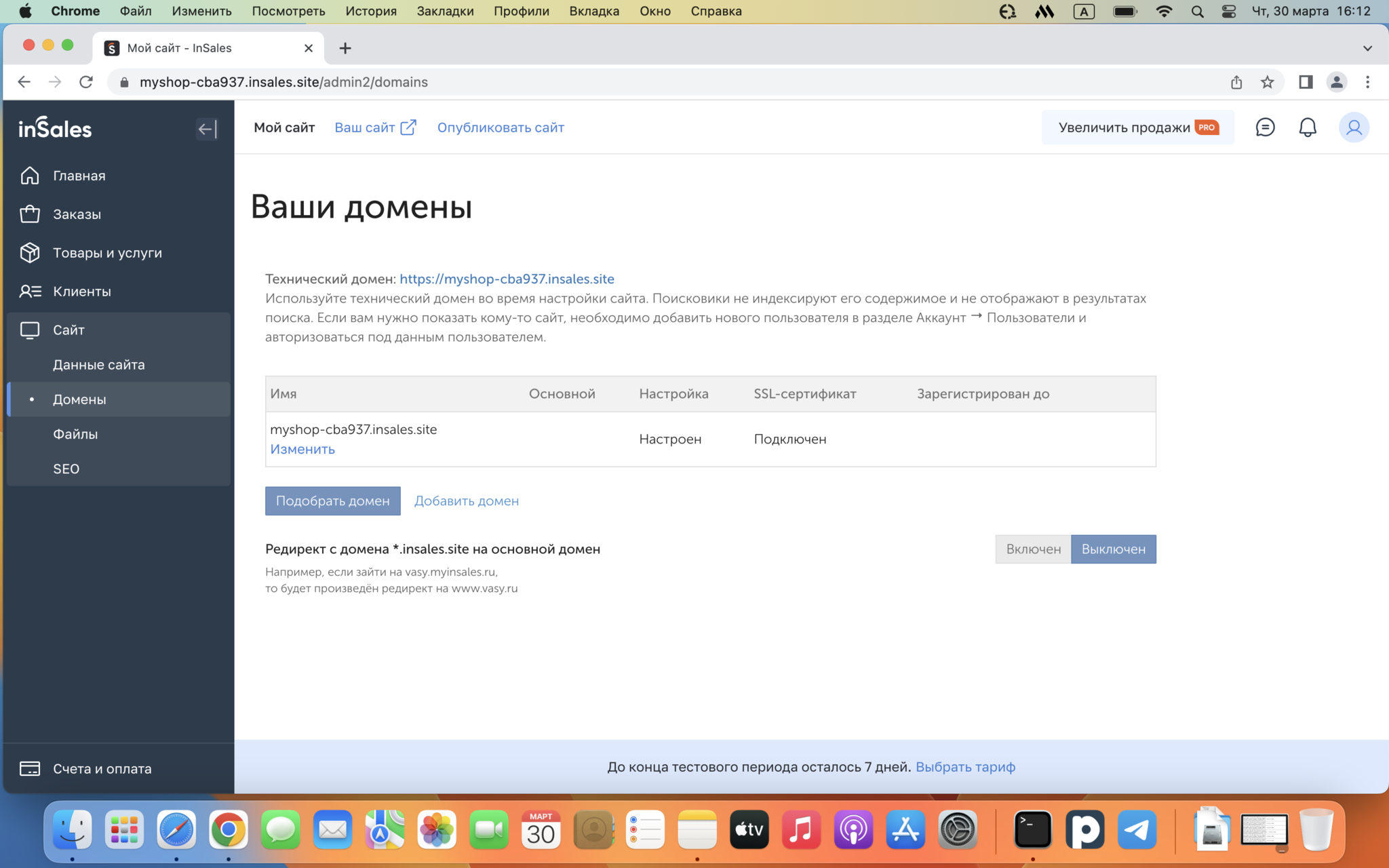Collapse the Сайт sidebar section
The width and height of the screenshot is (1389, 868).
pyautogui.click(x=69, y=330)
